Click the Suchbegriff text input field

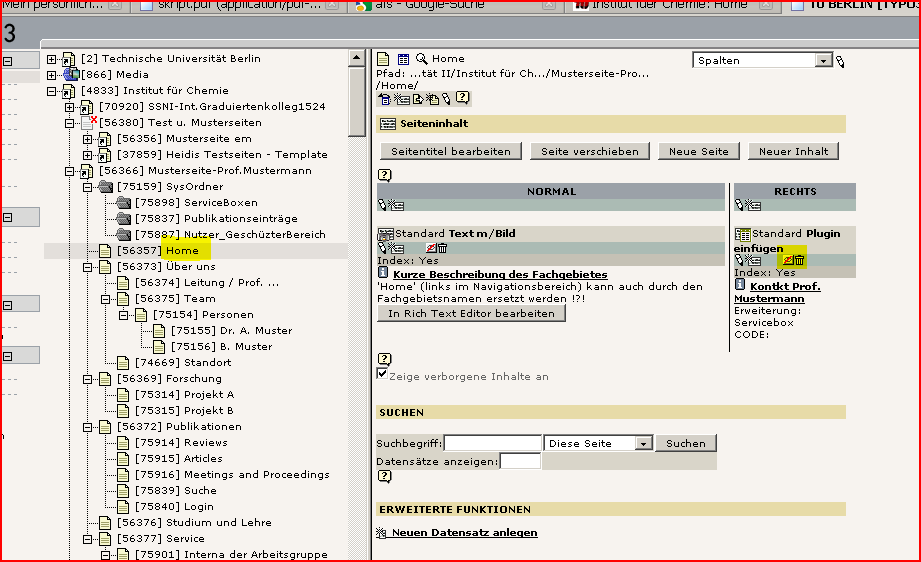point(492,443)
